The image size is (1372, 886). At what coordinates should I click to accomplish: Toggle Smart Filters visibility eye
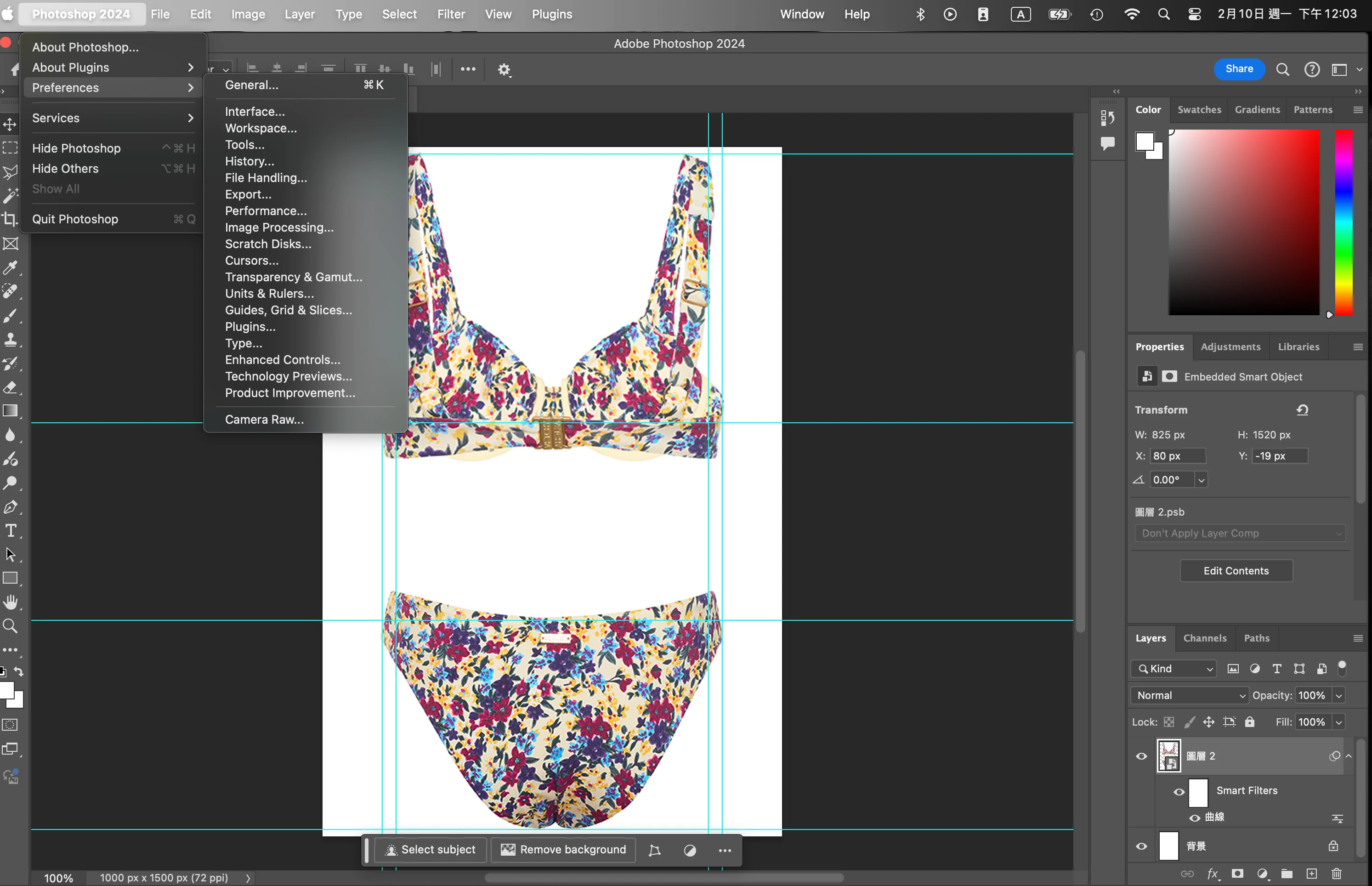(1179, 792)
